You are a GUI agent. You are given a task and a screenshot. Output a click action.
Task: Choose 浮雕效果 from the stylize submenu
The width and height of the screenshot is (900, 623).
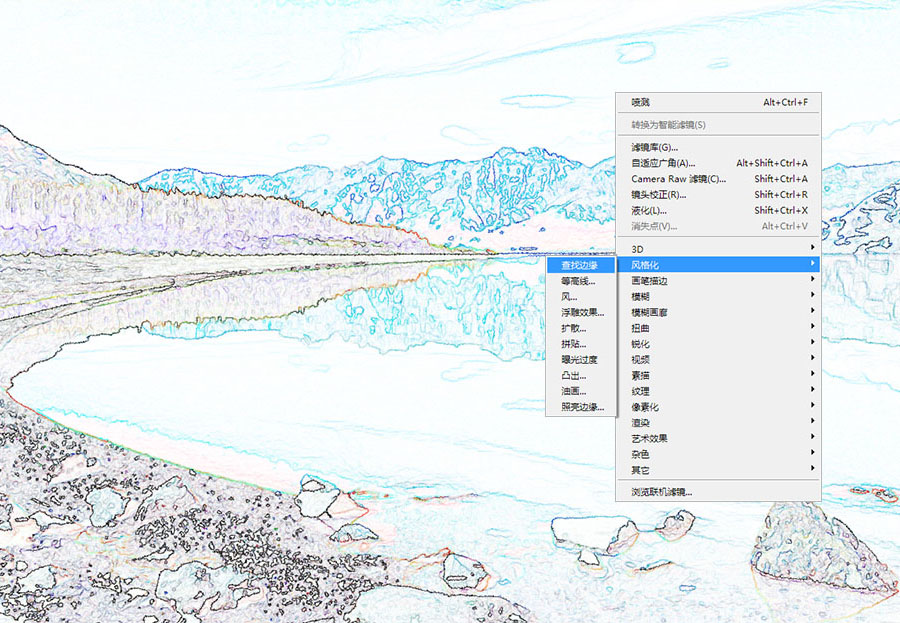pyautogui.click(x=580, y=313)
